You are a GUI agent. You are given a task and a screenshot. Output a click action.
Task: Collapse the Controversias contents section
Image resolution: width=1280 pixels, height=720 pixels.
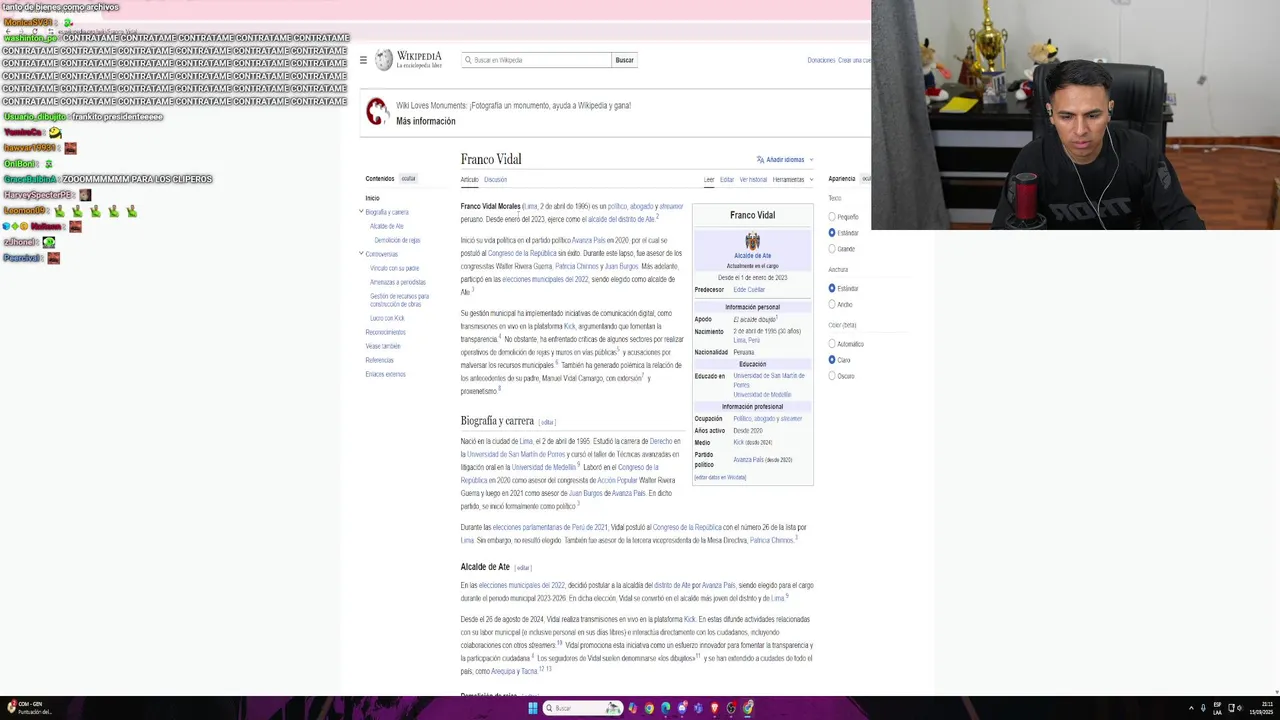tap(361, 254)
